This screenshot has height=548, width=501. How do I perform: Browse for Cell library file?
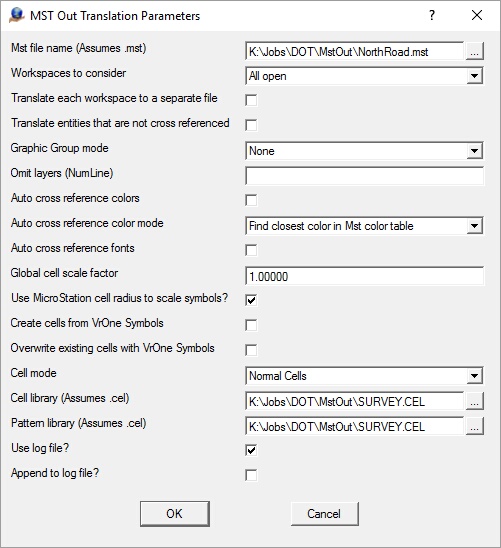(x=474, y=401)
